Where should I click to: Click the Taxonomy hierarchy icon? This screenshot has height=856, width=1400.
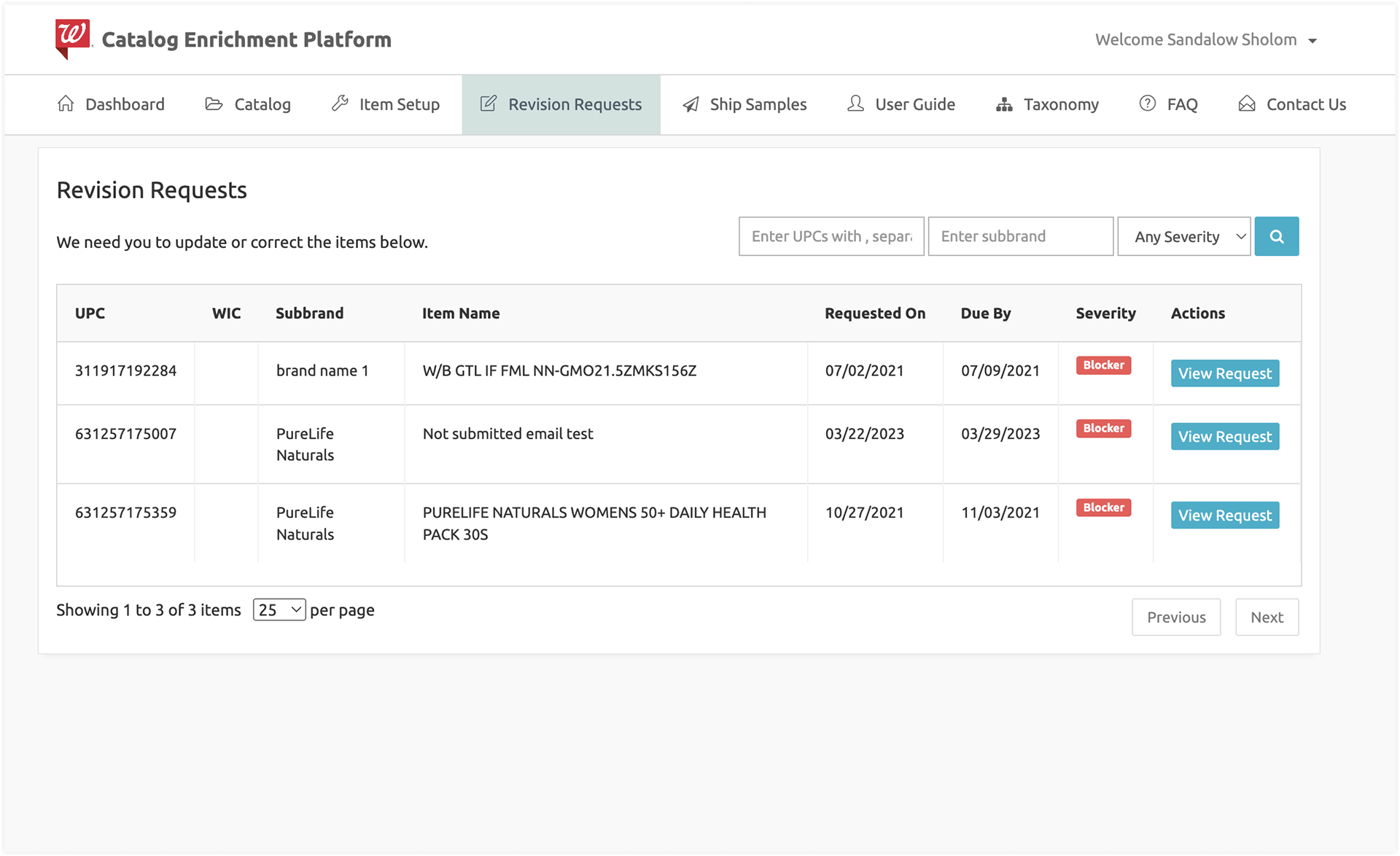1004,104
